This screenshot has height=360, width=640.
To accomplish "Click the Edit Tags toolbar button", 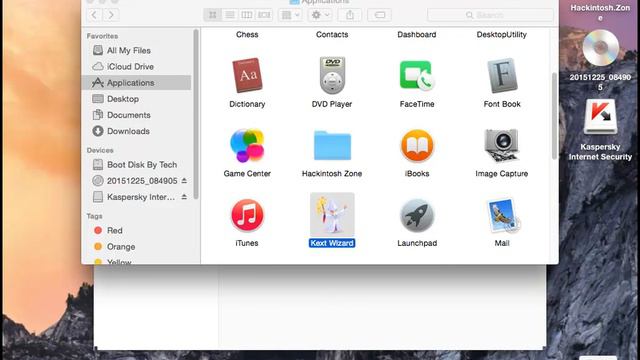I will 380,15.
